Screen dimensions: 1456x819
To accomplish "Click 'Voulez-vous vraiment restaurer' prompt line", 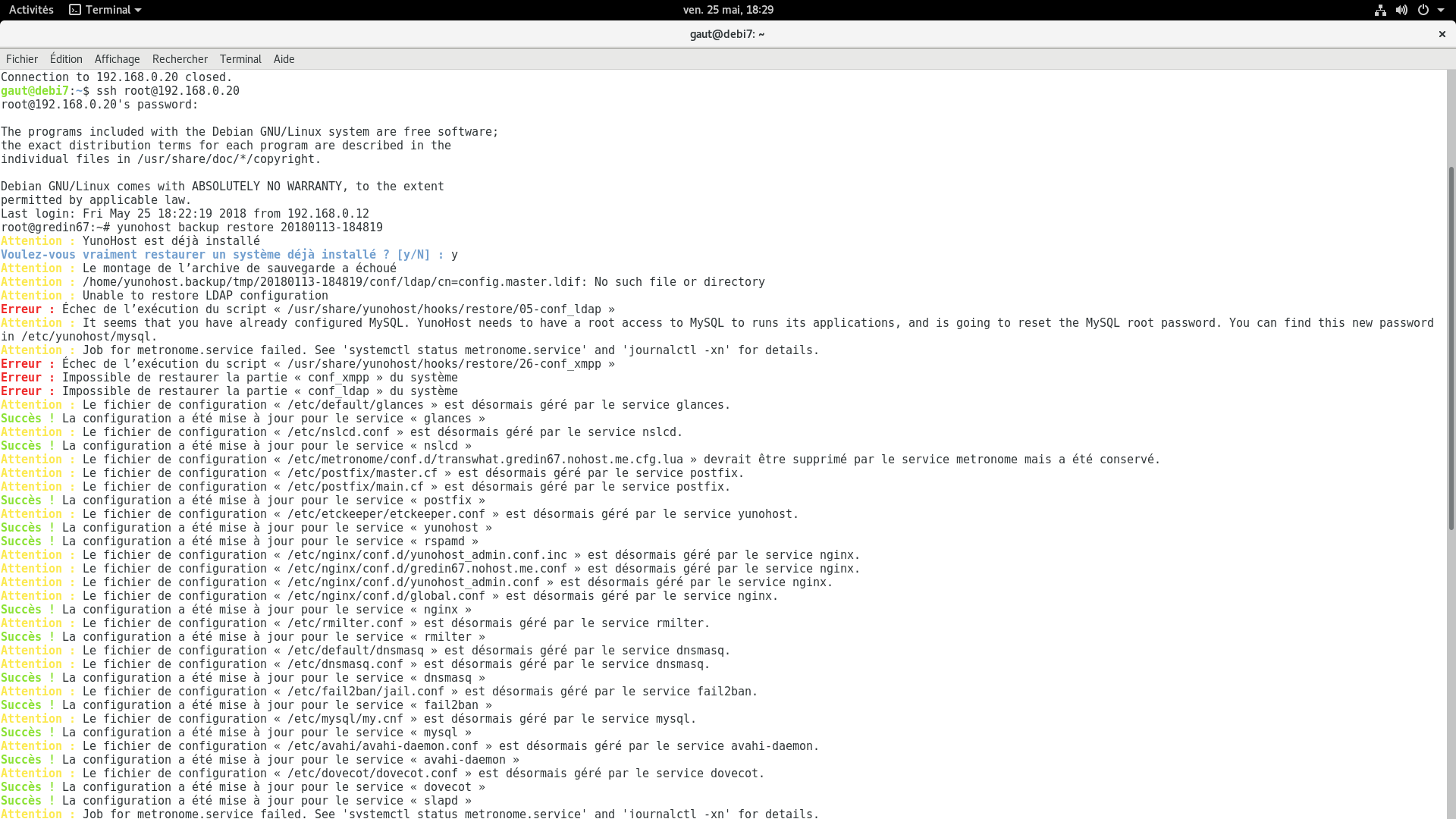I will tap(229, 255).
